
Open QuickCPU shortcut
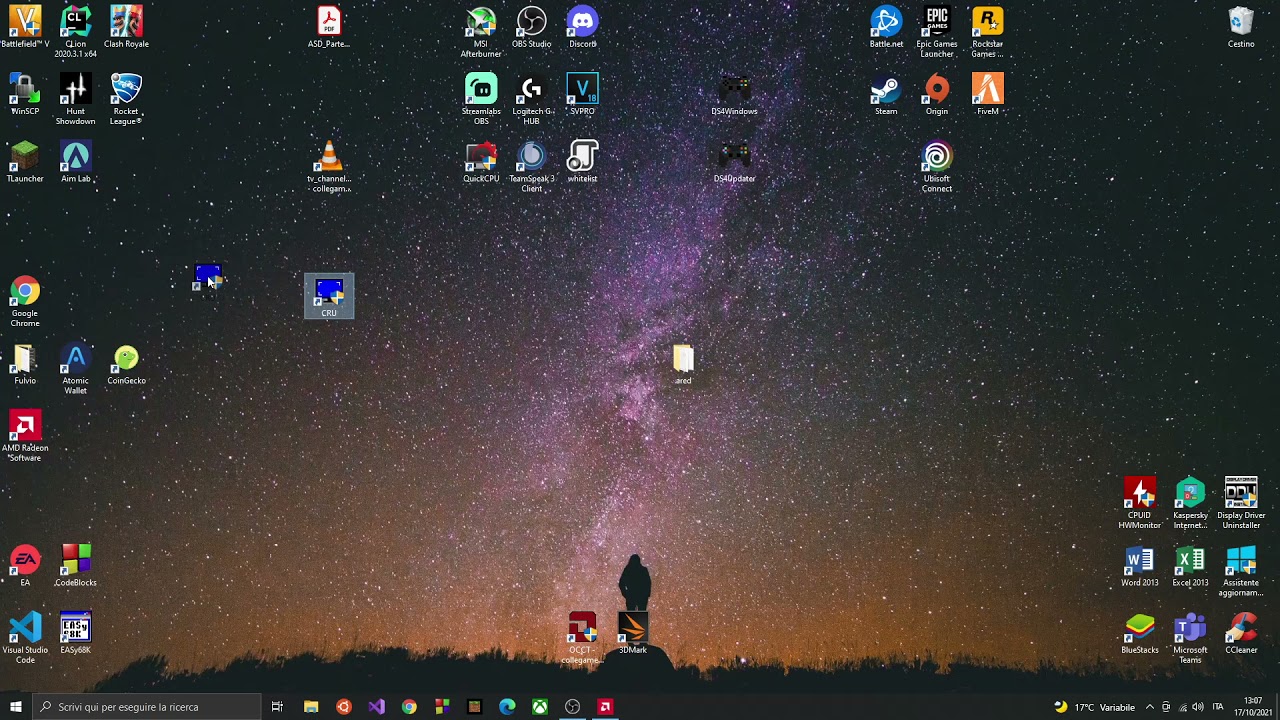point(481,161)
